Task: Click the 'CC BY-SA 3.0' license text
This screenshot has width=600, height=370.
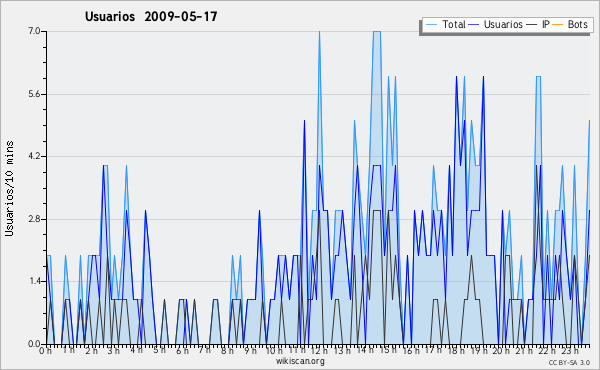Action: [569, 363]
